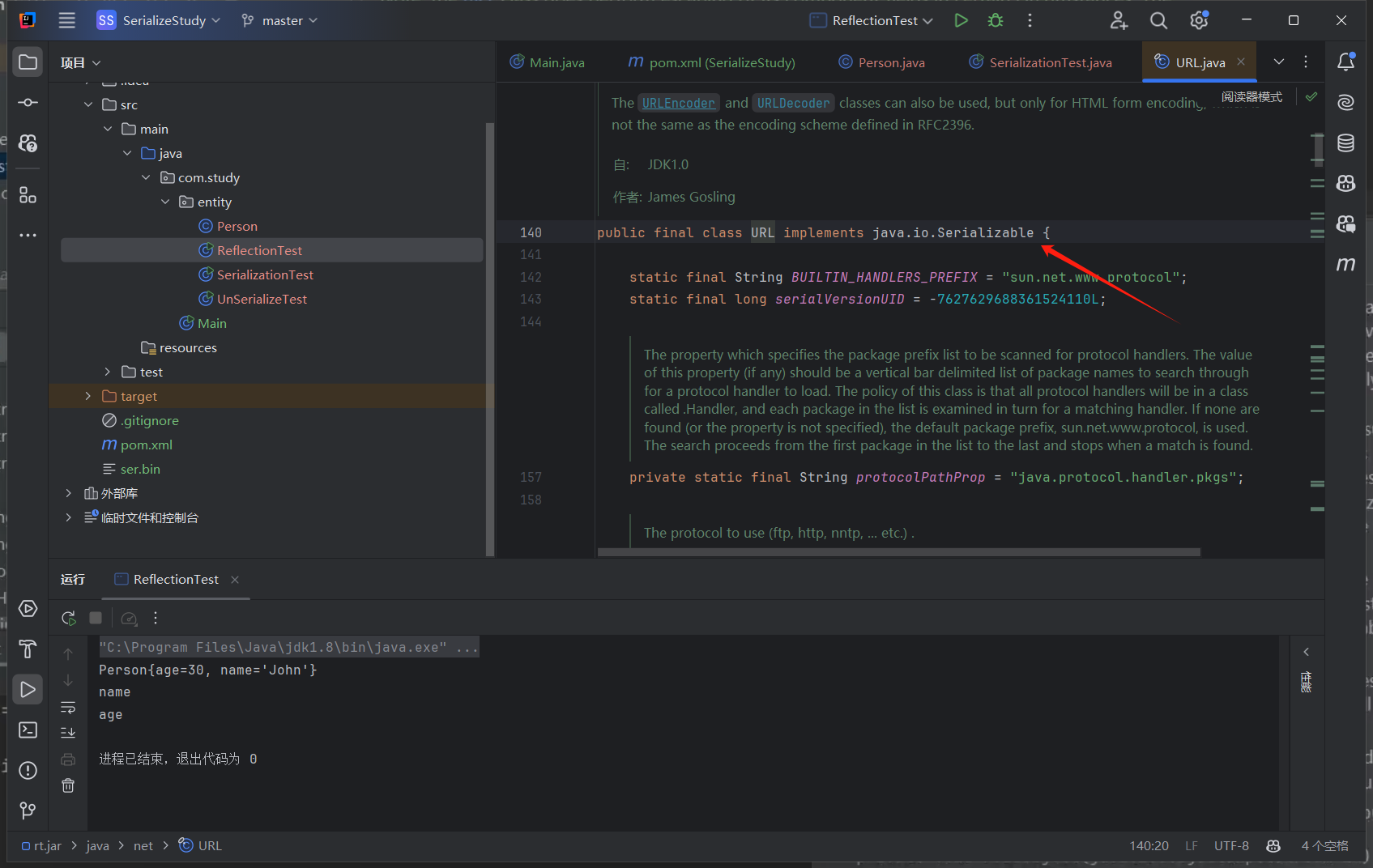This screenshot has width=1373, height=868.
Task: Expand the test folder
Action: pos(108,372)
